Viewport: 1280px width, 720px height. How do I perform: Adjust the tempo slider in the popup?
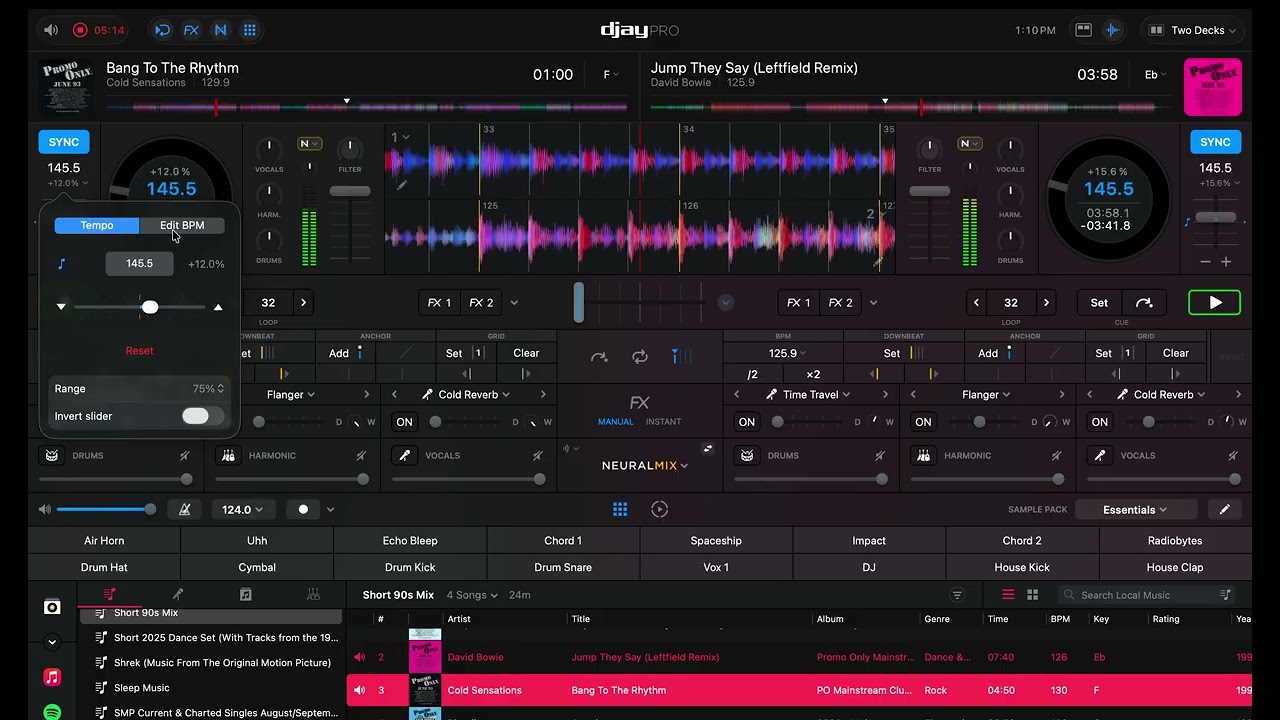[149, 307]
